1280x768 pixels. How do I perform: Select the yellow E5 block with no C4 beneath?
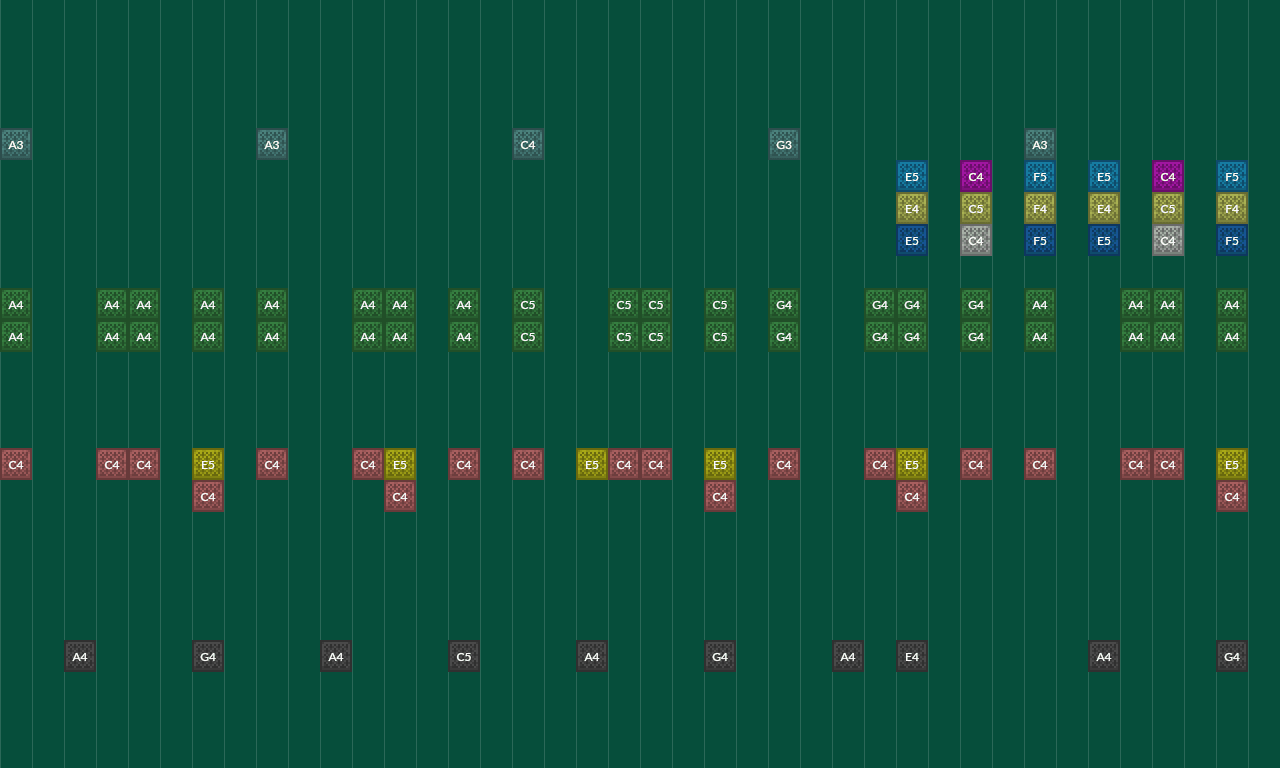click(x=592, y=464)
